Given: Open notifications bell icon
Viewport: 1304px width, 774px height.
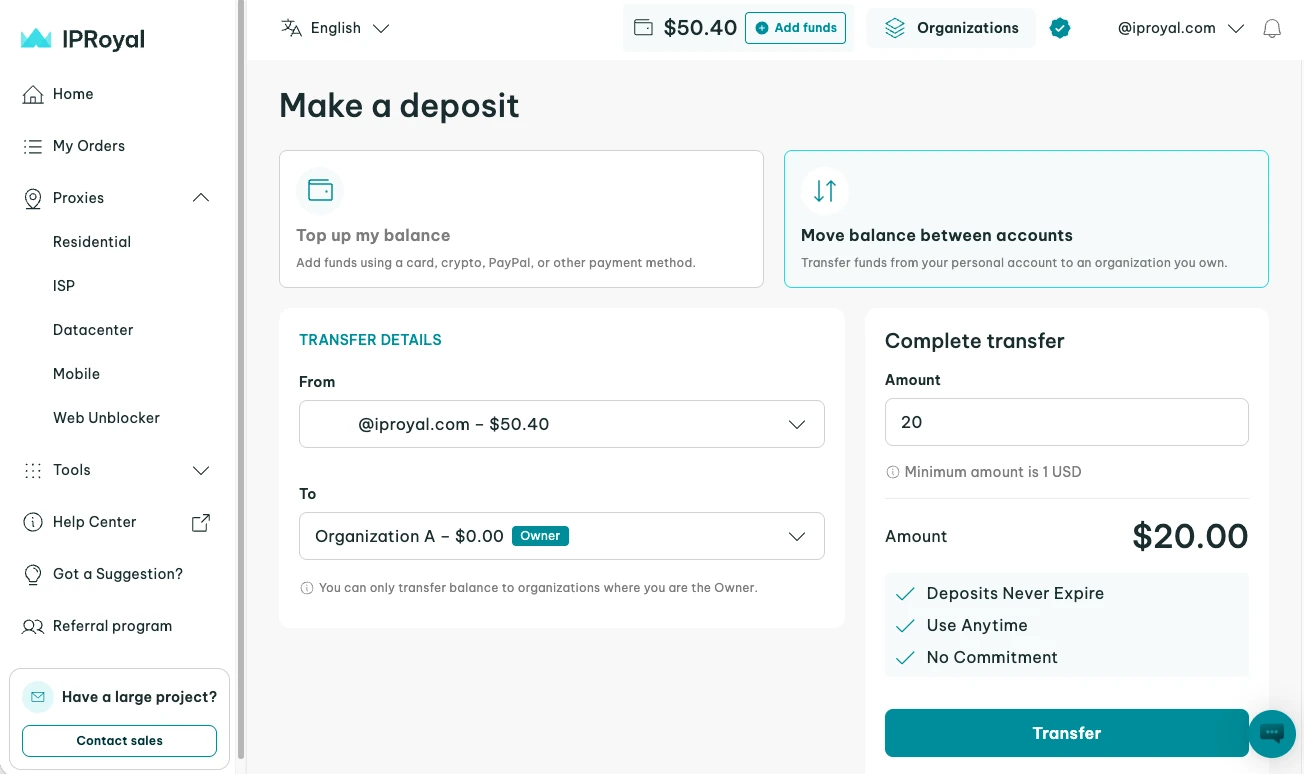Looking at the screenshot, I should tap(1272, 29).
